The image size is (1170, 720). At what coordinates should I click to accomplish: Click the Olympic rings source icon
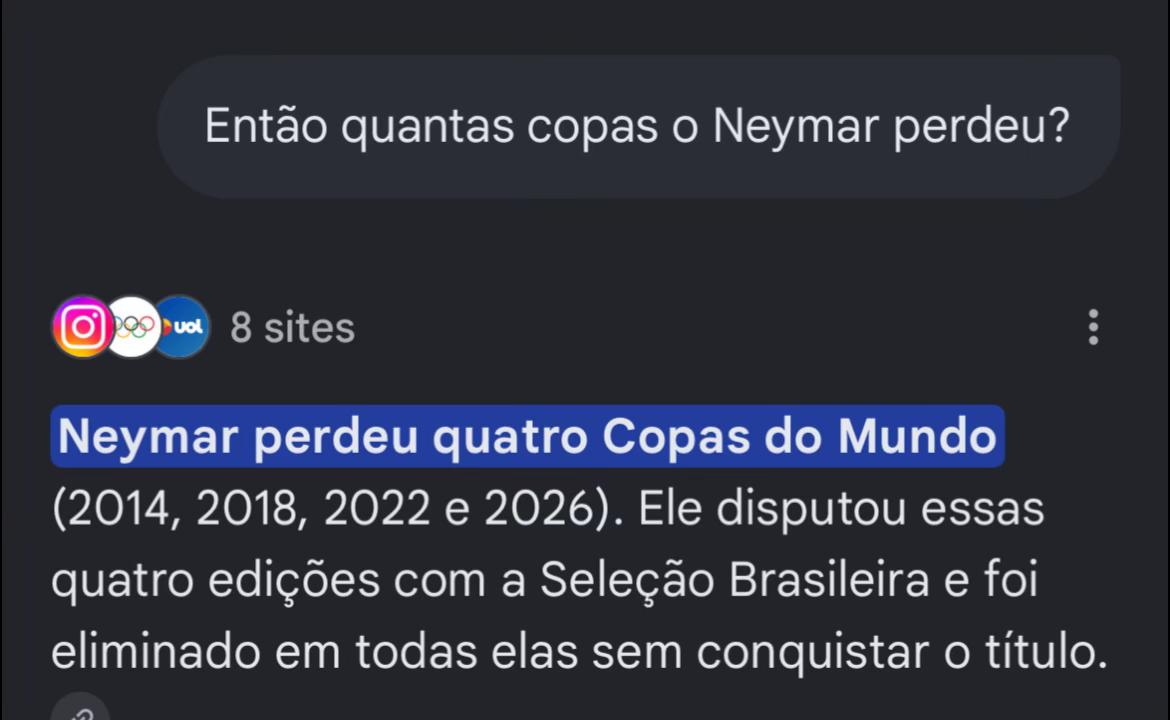click(134, 327)
